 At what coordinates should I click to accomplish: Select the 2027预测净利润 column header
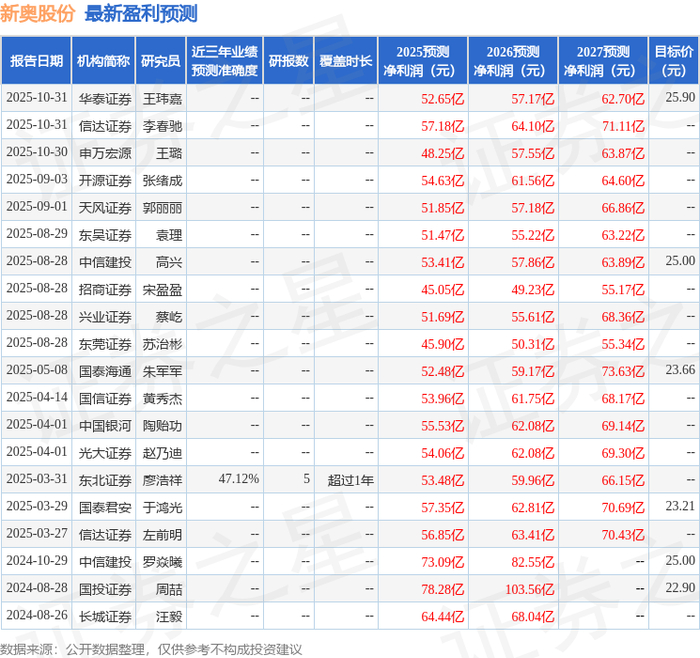[x=603, y=61]
